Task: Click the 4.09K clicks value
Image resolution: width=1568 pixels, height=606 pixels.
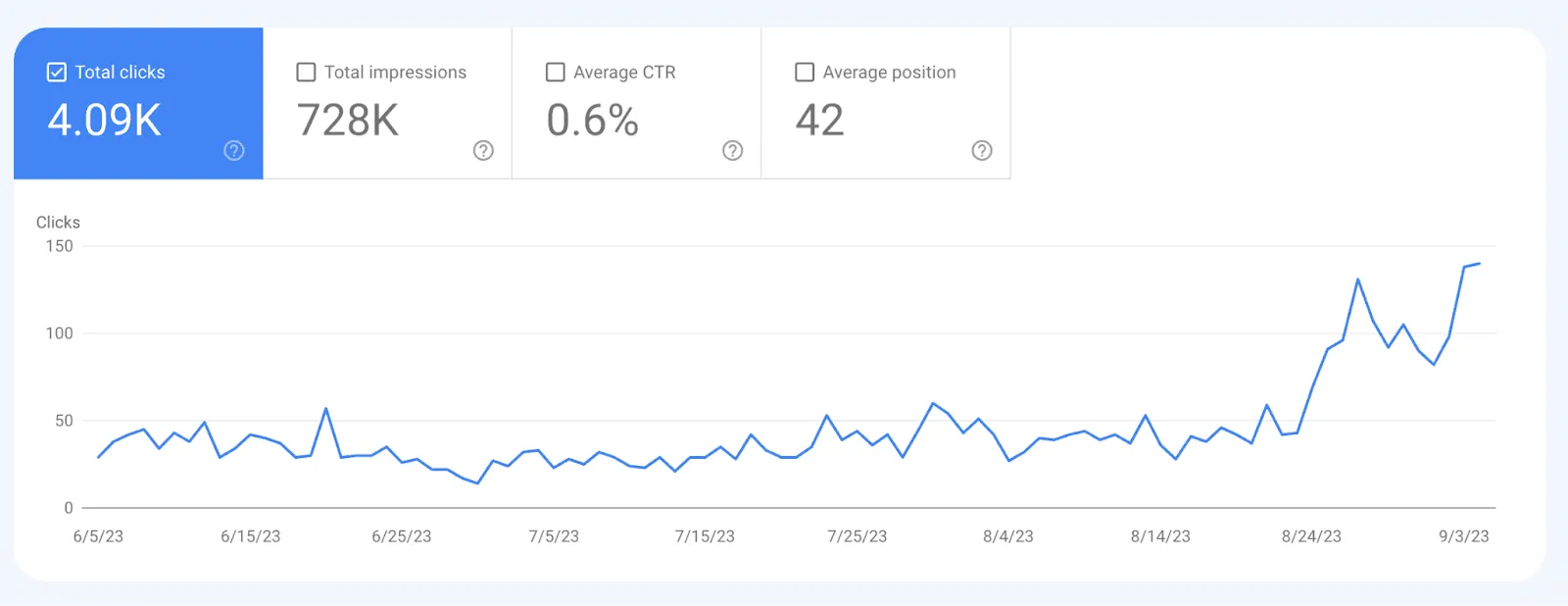Action: (103, 121)
